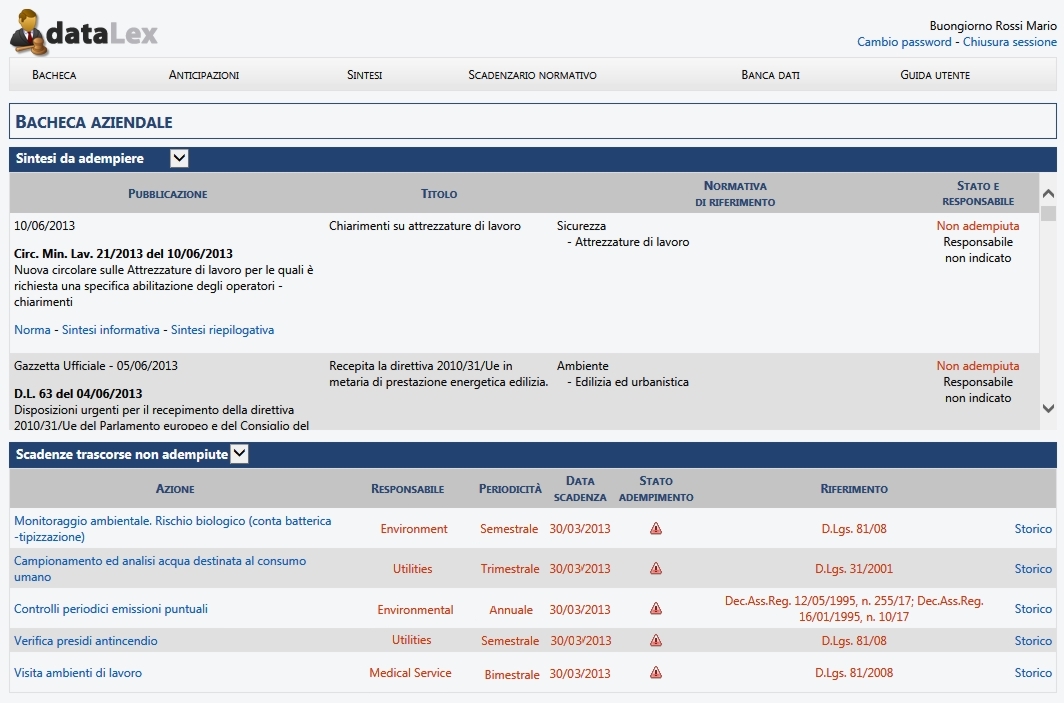Open Controlli periodici emissioni puntuali action
Image resolution: width=1064 pixels, height=703 pixels.
click(111, 609)
